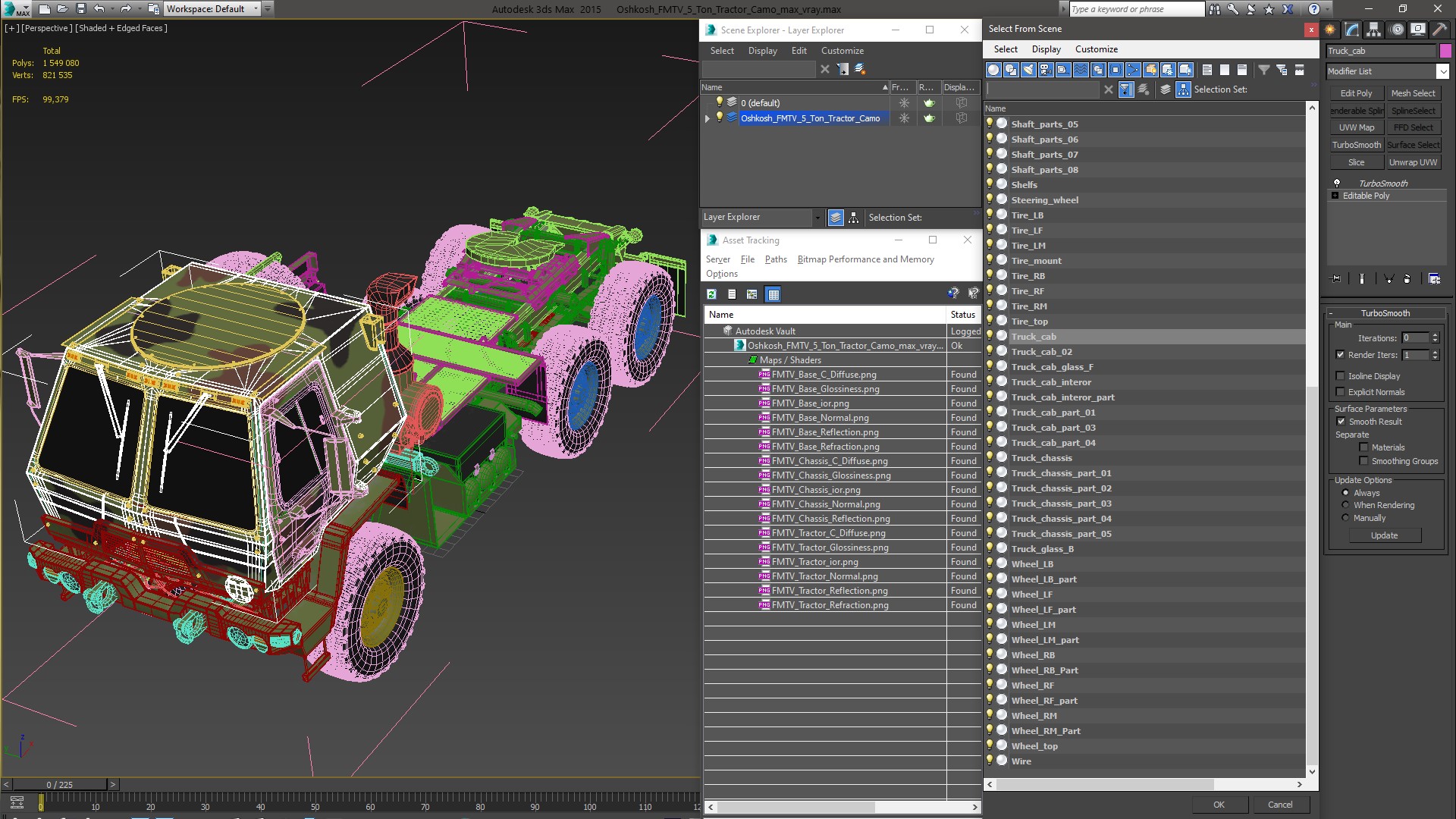Viewport: 1456px width, 819px height.
Task: Collapse the TurboSmooth rollout header
Action: click(1385, 313)
